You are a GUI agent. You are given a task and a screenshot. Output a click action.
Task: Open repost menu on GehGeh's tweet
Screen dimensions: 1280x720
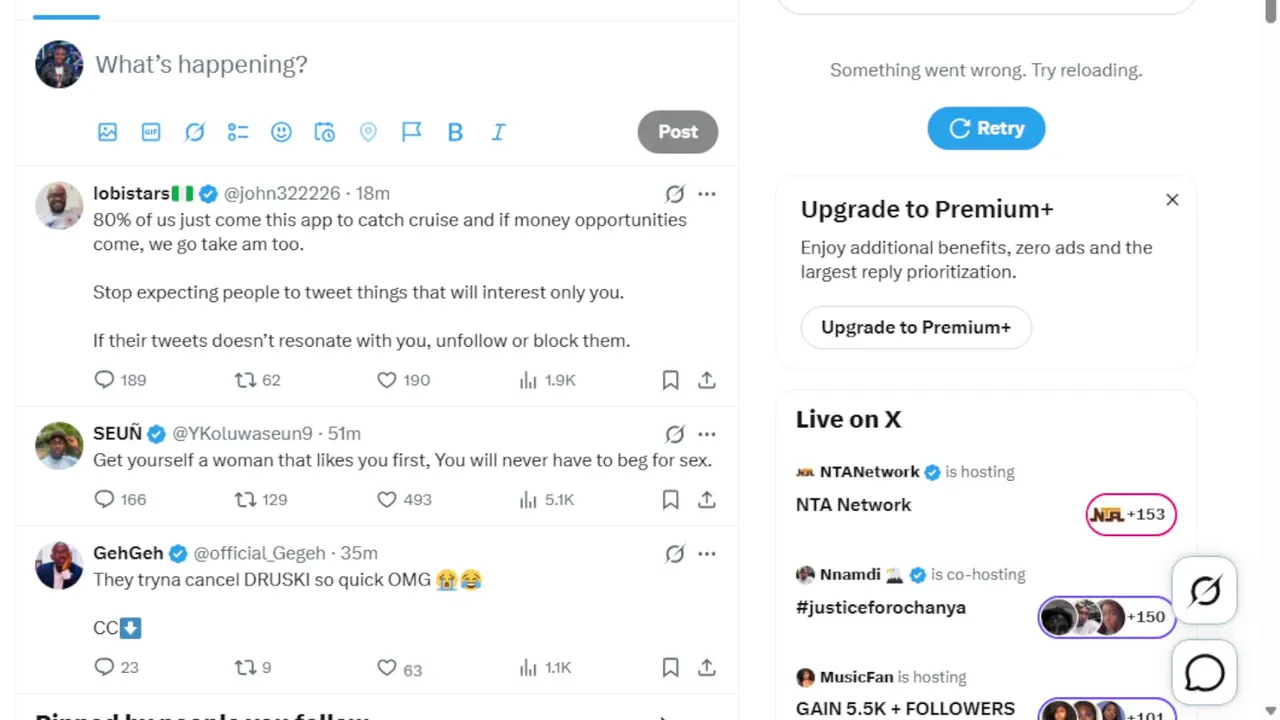click(x=245, y=667)
